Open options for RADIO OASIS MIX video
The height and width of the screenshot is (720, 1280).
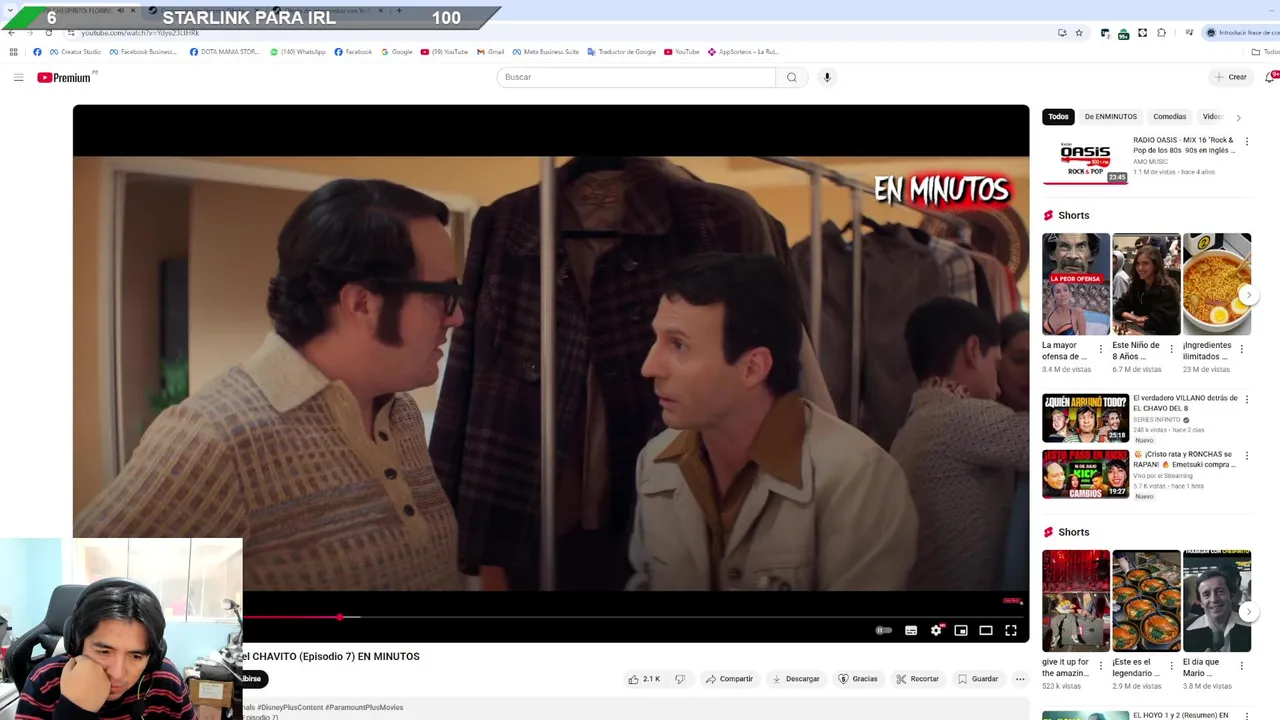click(x=1246, y=142)
